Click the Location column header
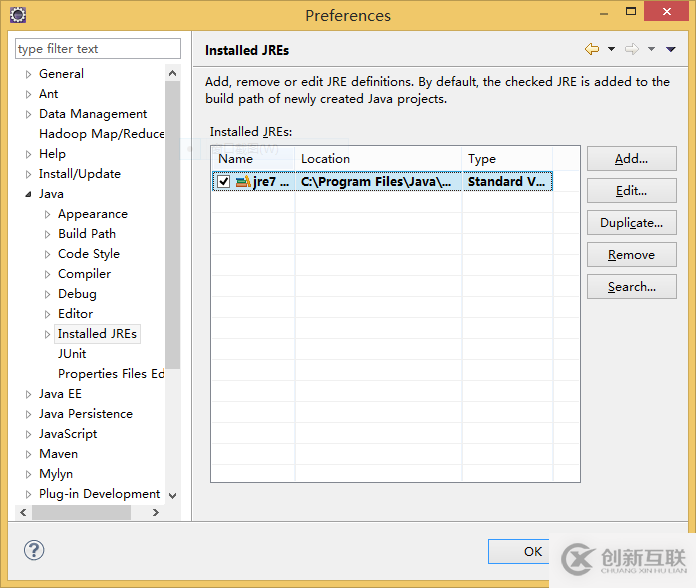 [378, 159]
